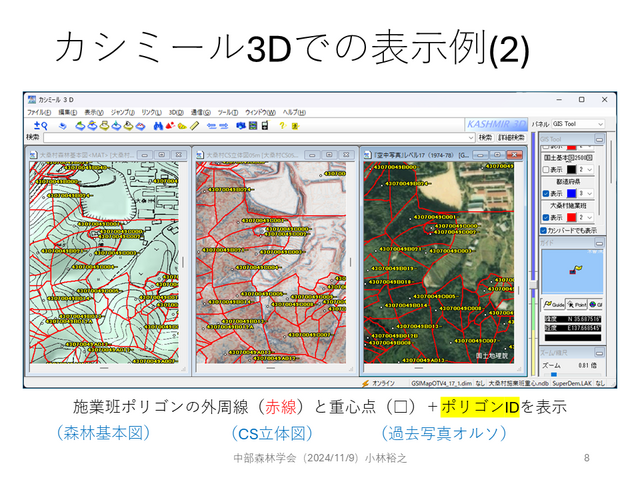640x480 pixels.
Task: Open the 編集(E) menu
Action: click(67, 112)
